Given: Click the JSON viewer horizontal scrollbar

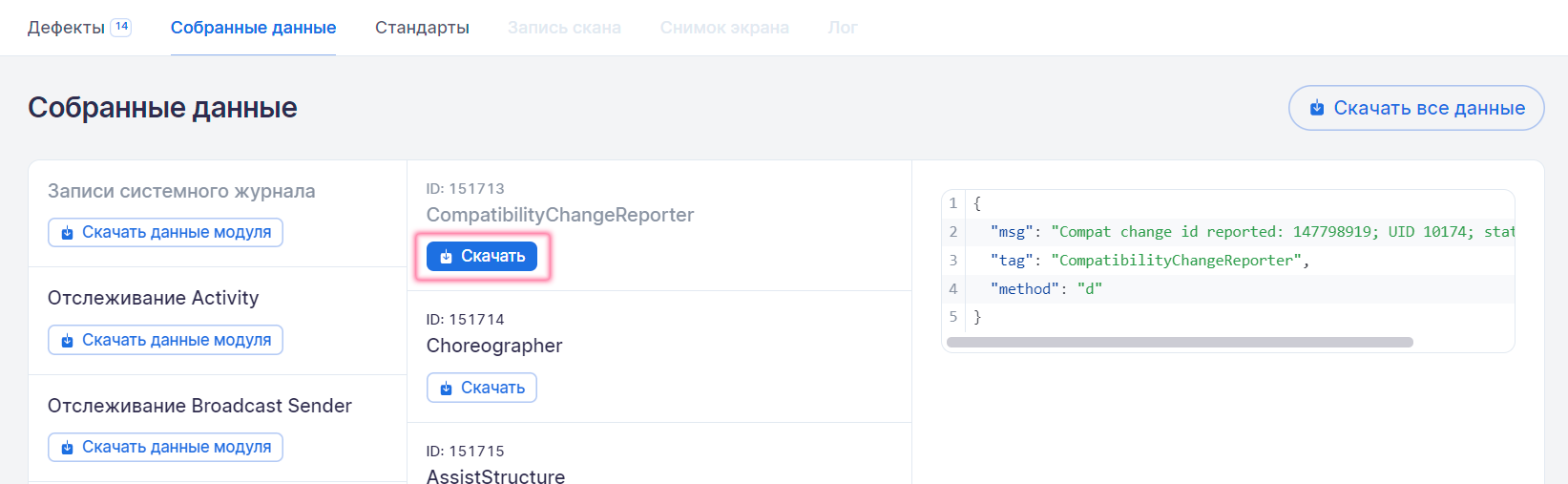Looking at the screenshot, I should point(1180,342).
